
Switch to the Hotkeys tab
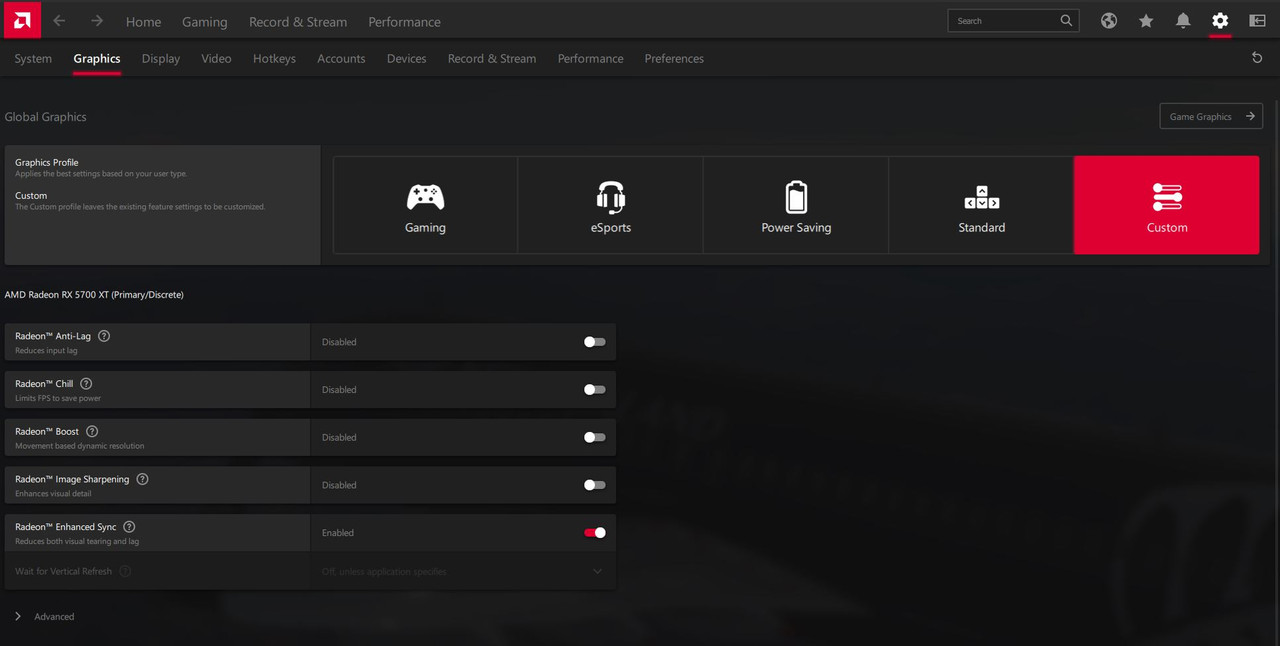[274, 58]
